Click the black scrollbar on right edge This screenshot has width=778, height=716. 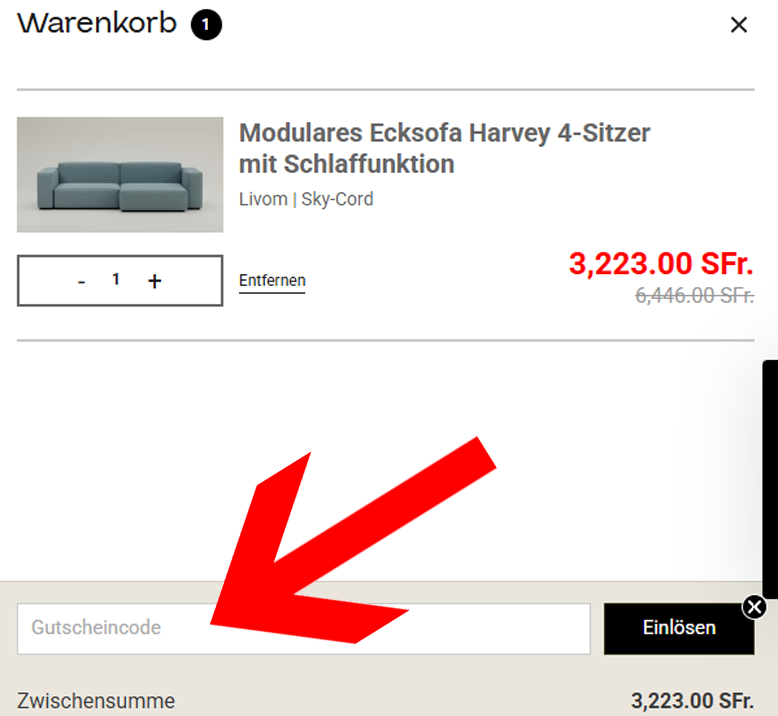[x=770, y=479]
